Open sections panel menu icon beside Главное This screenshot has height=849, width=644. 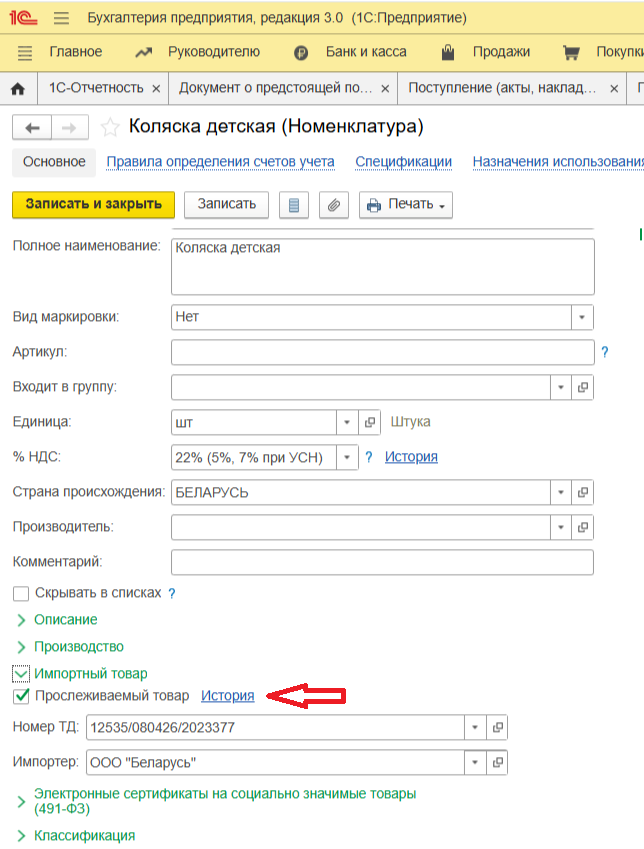tap(25, 53)
